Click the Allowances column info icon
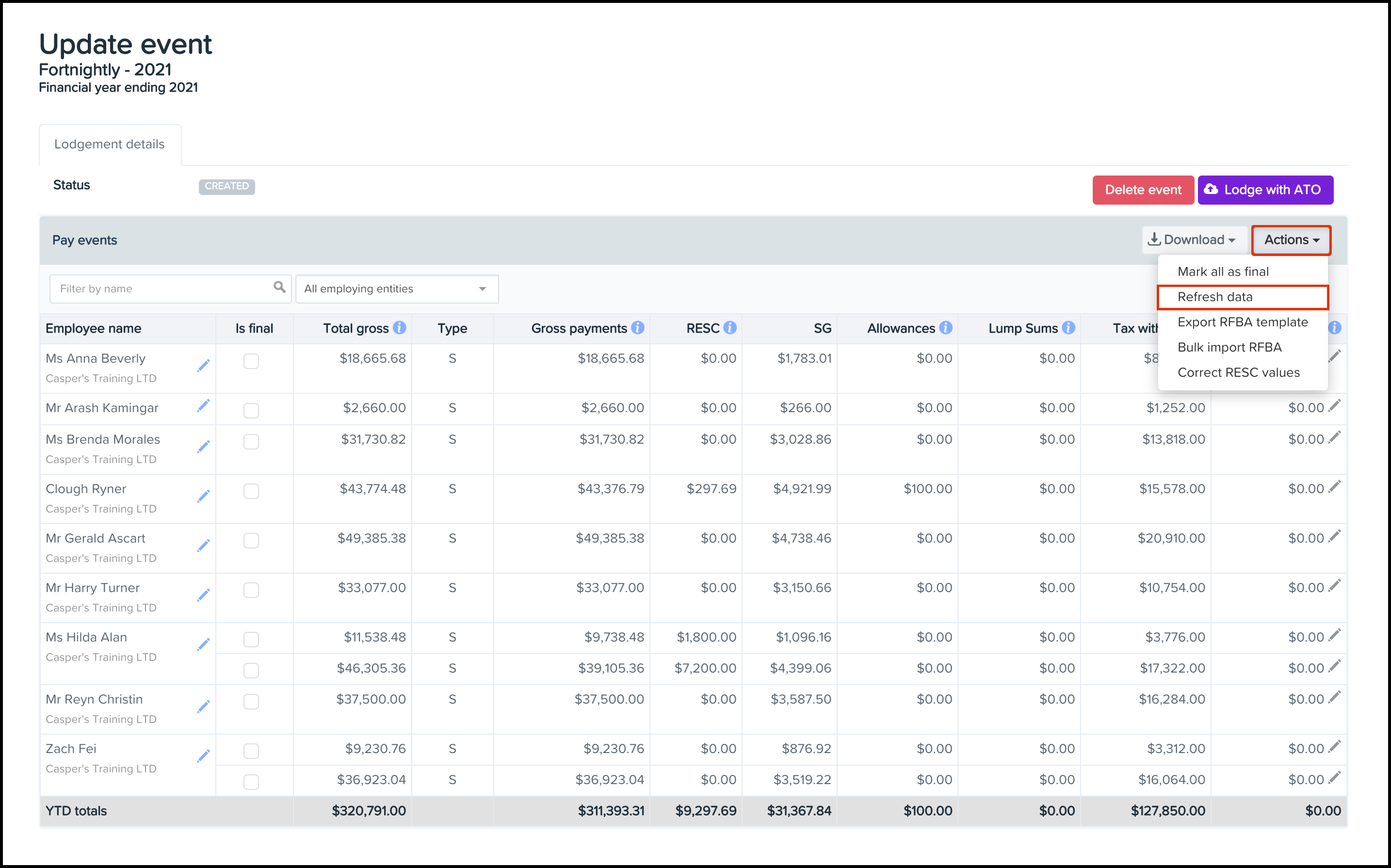This screenshot has height=868, width=1391. (x=945, y=328)
